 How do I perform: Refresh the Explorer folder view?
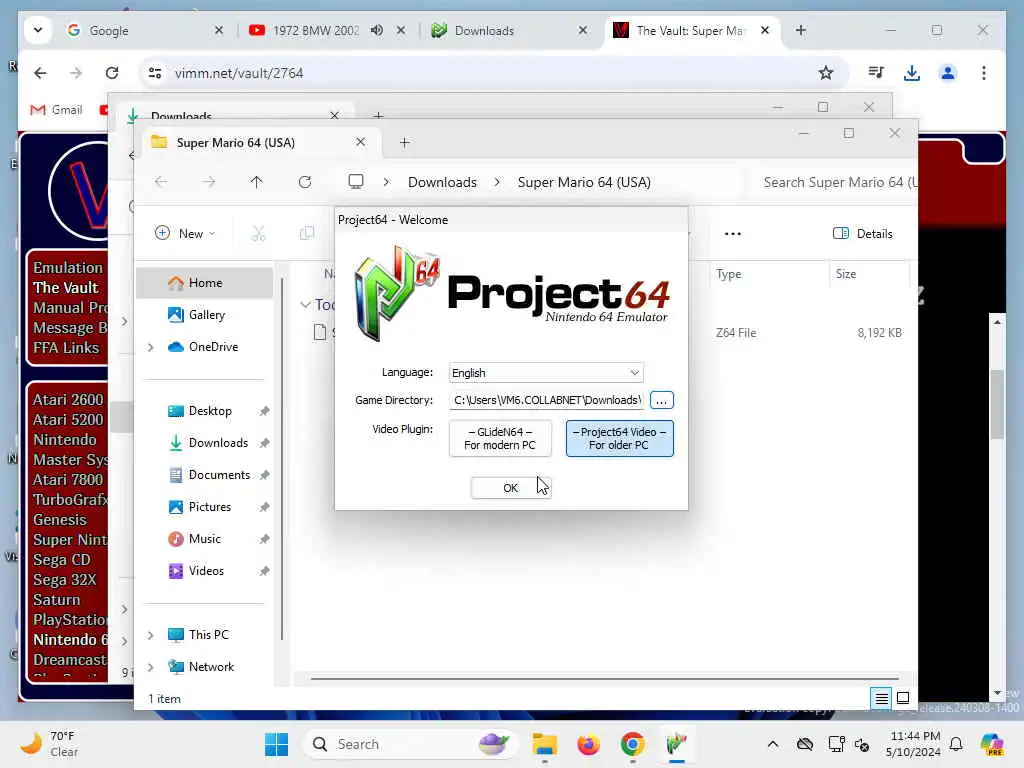point(305,182)
